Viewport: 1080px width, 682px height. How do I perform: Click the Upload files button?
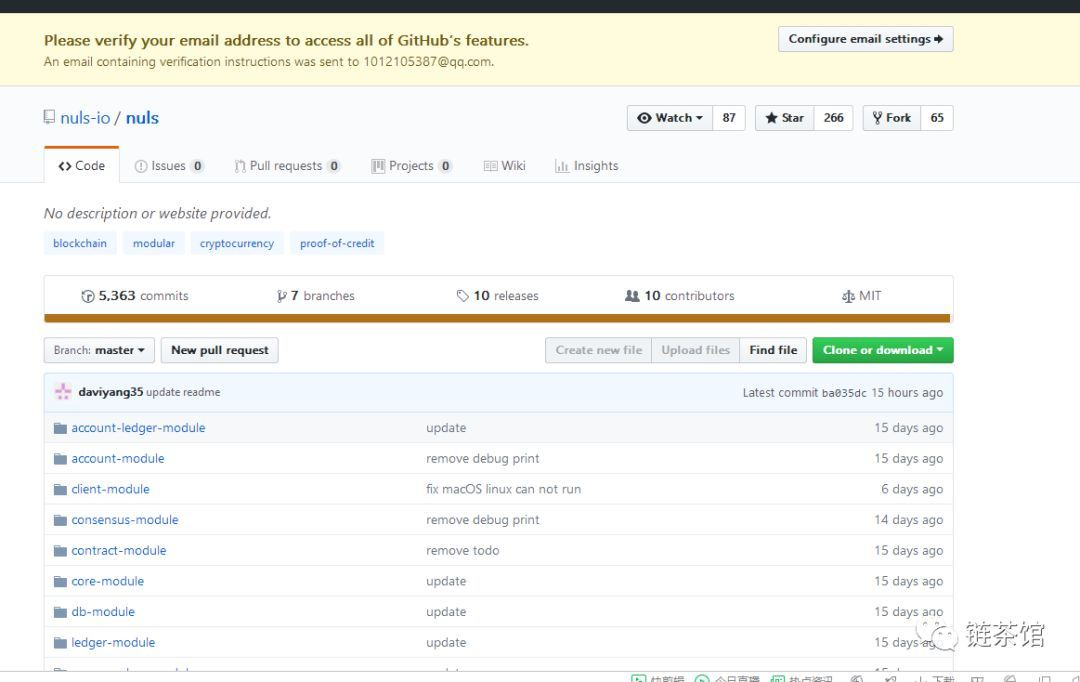pos(696,350)
